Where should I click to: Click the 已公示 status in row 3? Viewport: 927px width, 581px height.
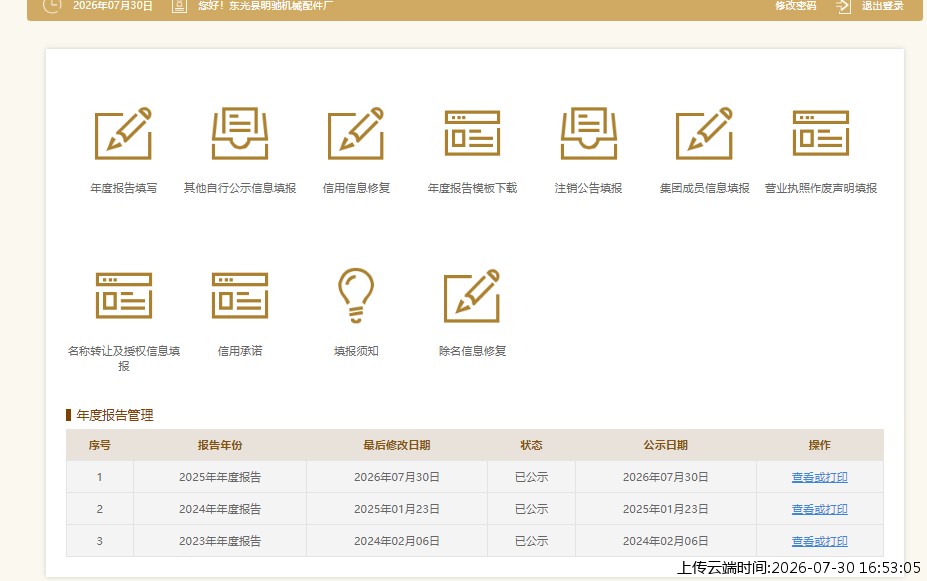pos(531,541)
